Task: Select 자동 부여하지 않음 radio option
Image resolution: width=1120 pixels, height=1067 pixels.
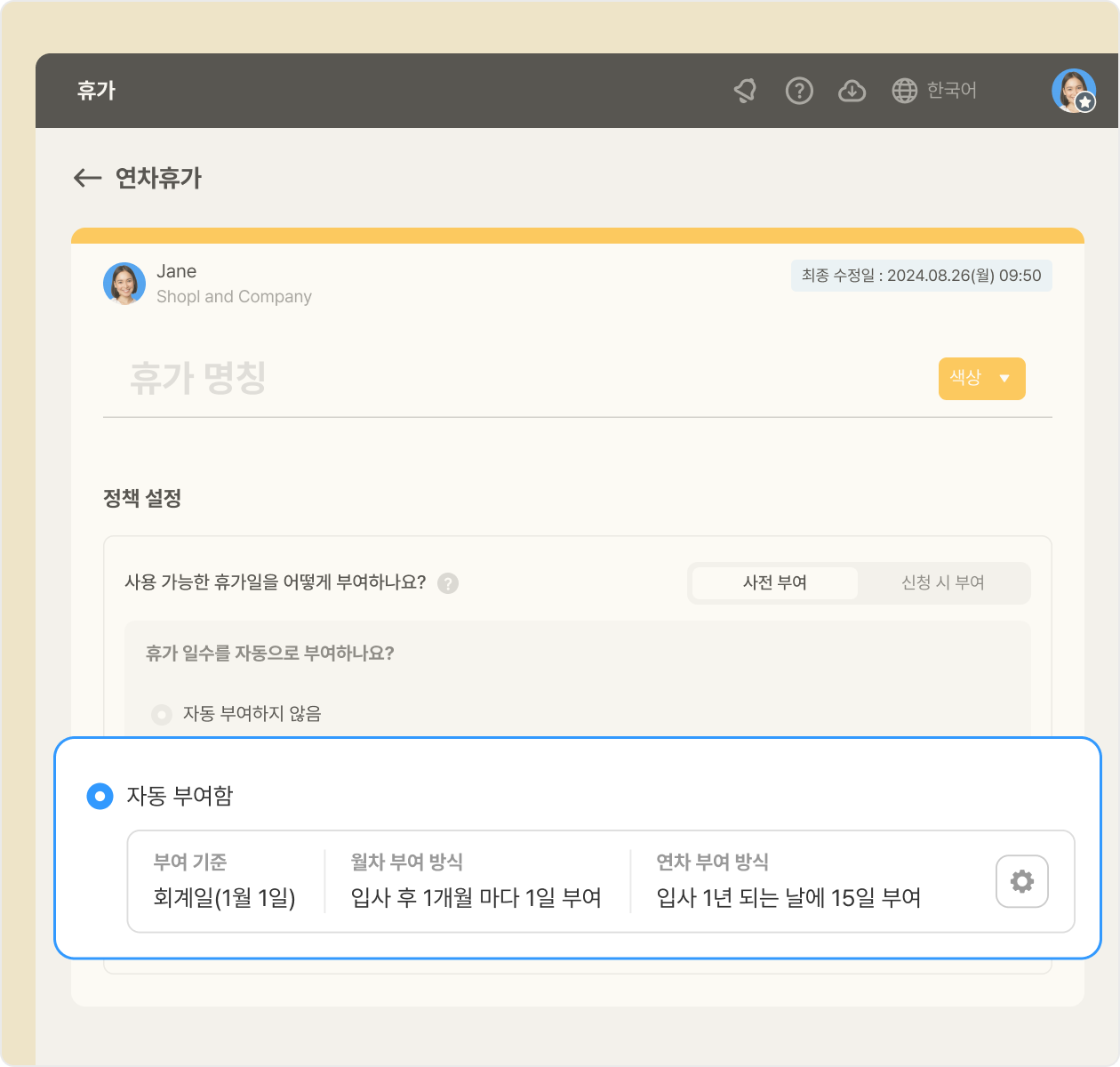Action: 162,714
